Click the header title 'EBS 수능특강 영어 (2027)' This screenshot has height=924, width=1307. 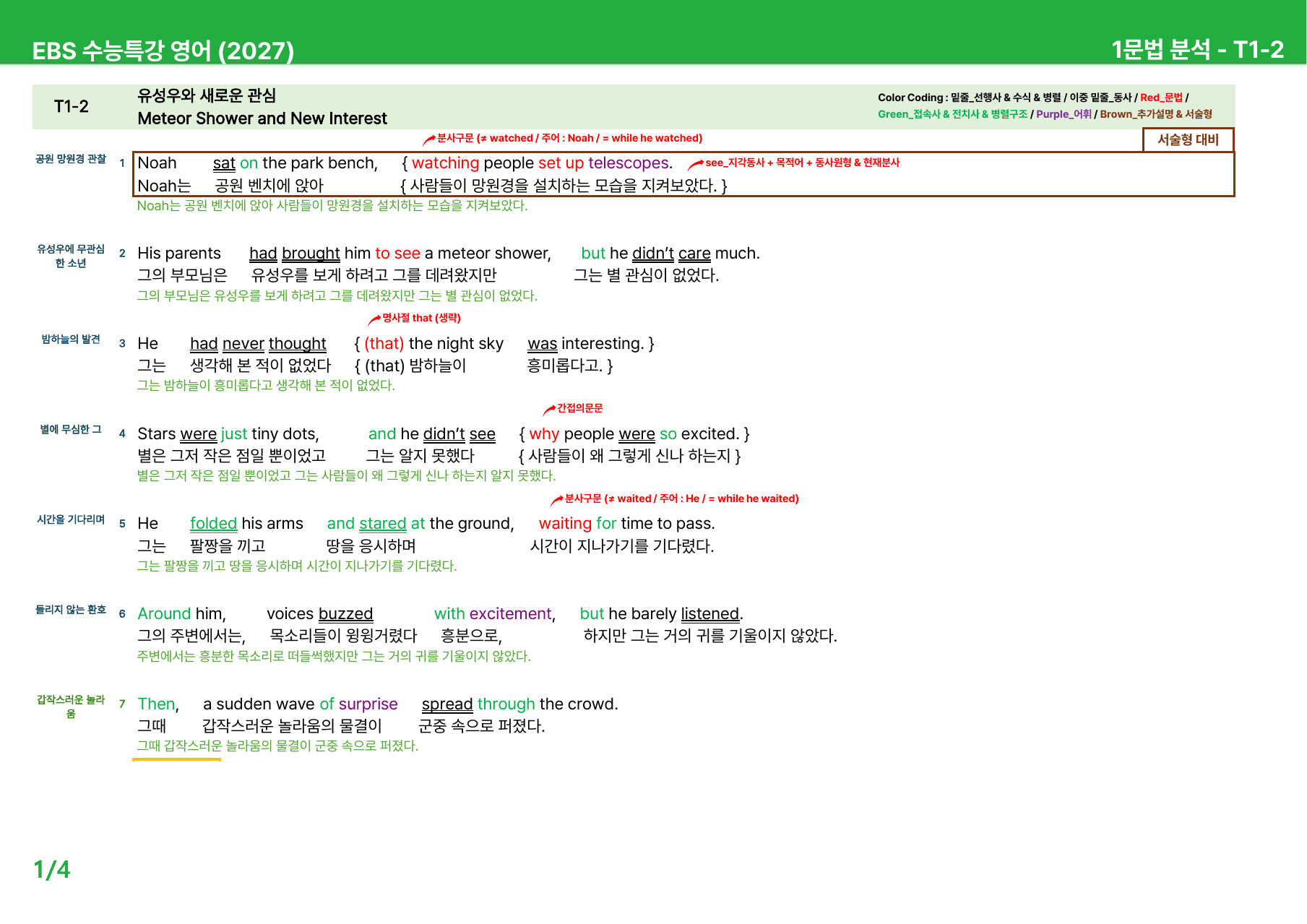click(x=163, y=51)
